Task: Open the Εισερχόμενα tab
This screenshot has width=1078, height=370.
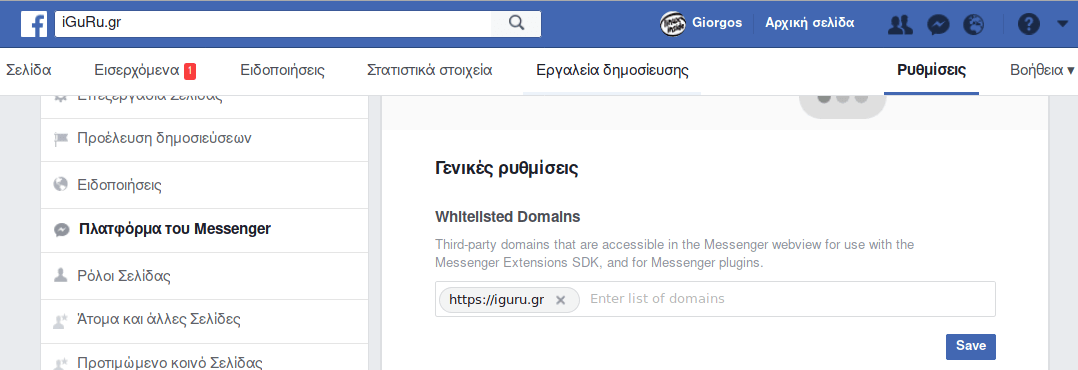Action: [x=137, y=70]
